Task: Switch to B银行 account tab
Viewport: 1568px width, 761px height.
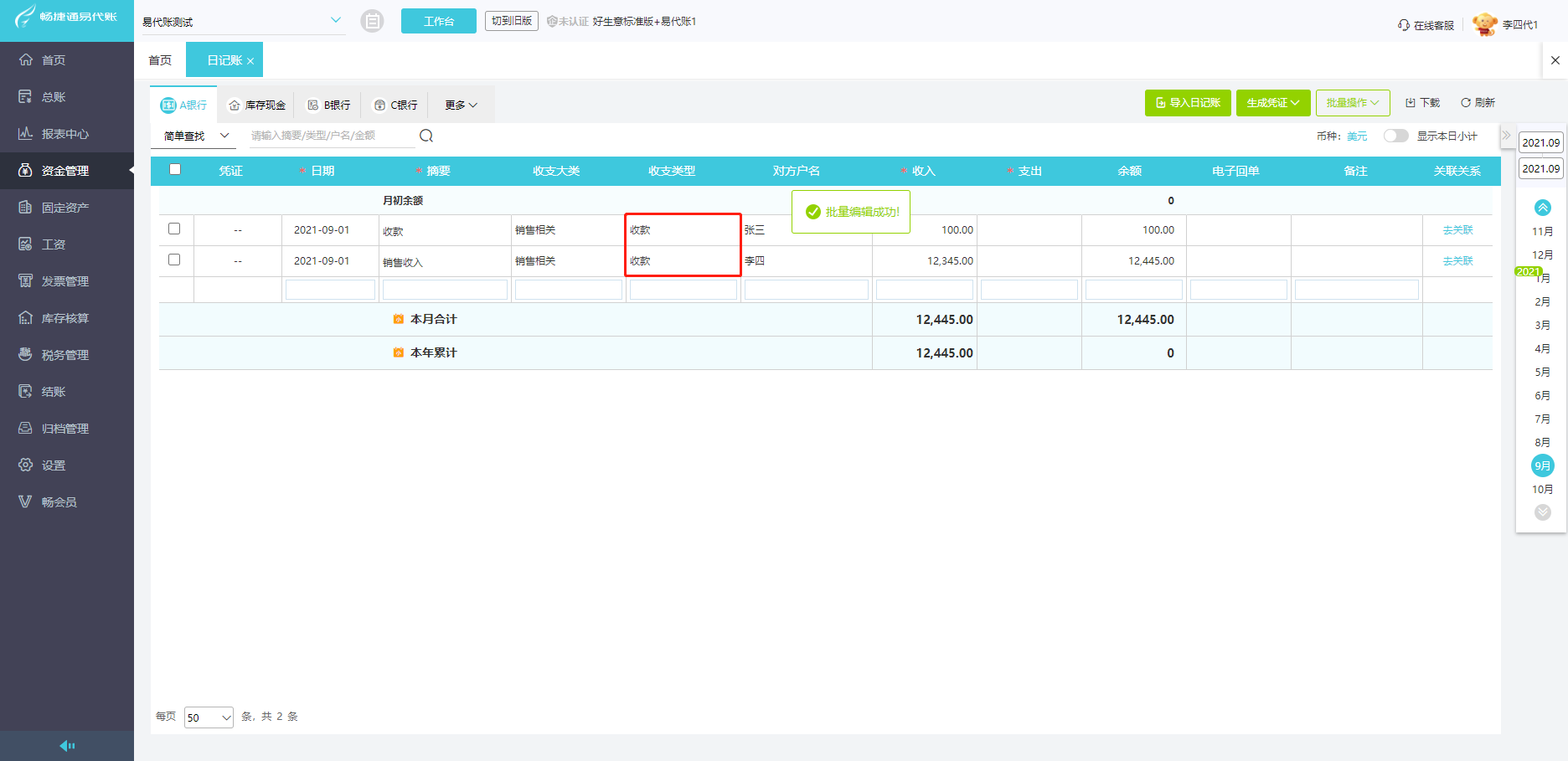Action: pyautogui.click(x=328, y=105)
